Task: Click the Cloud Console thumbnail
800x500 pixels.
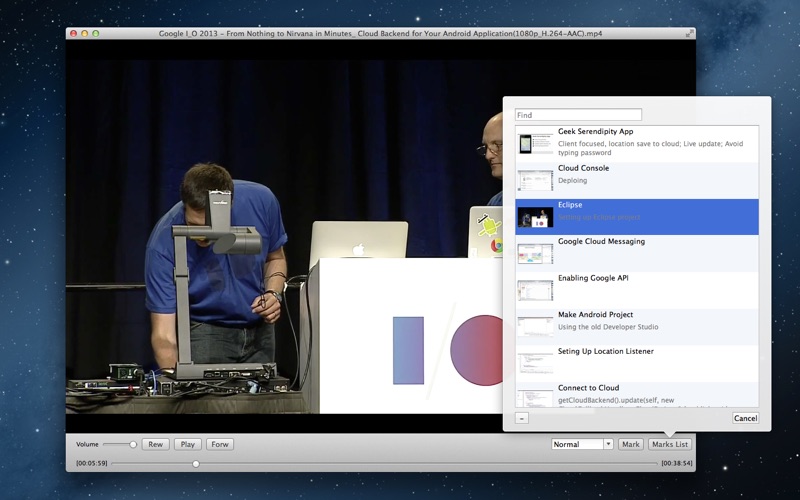Action: point(535,181)
